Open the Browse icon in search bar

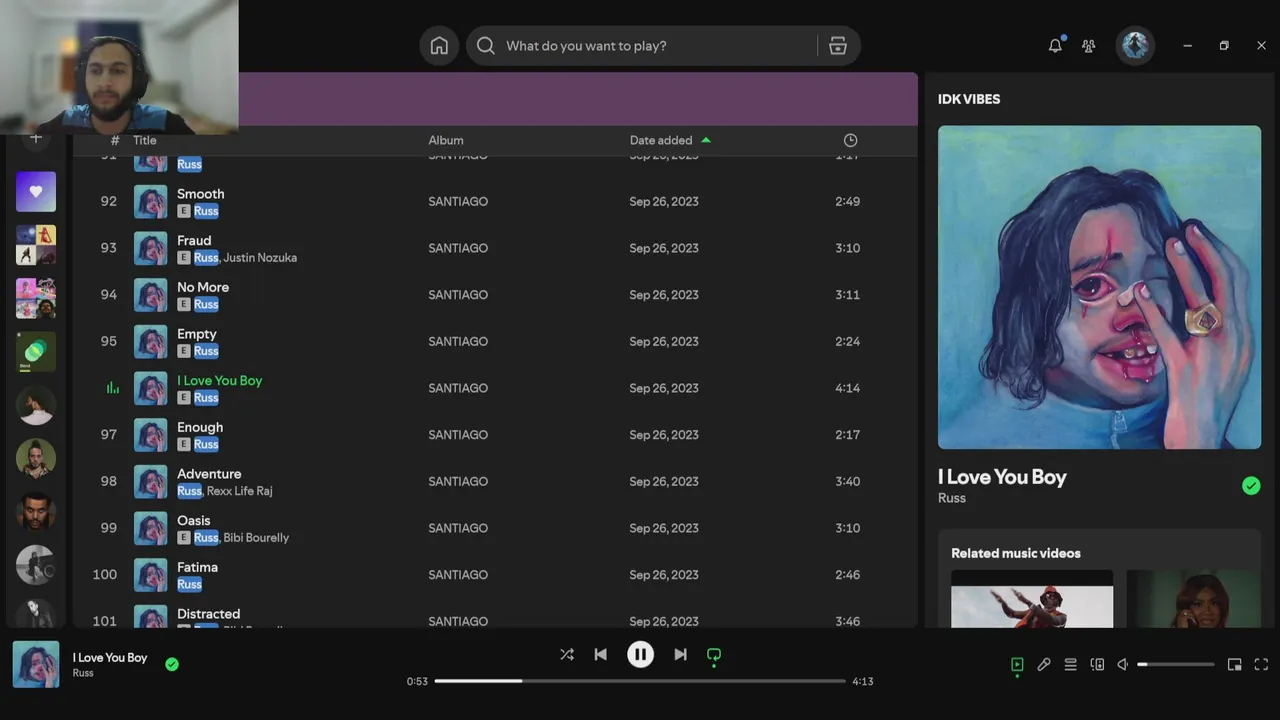pyautogui.click(x=838, y=46)
